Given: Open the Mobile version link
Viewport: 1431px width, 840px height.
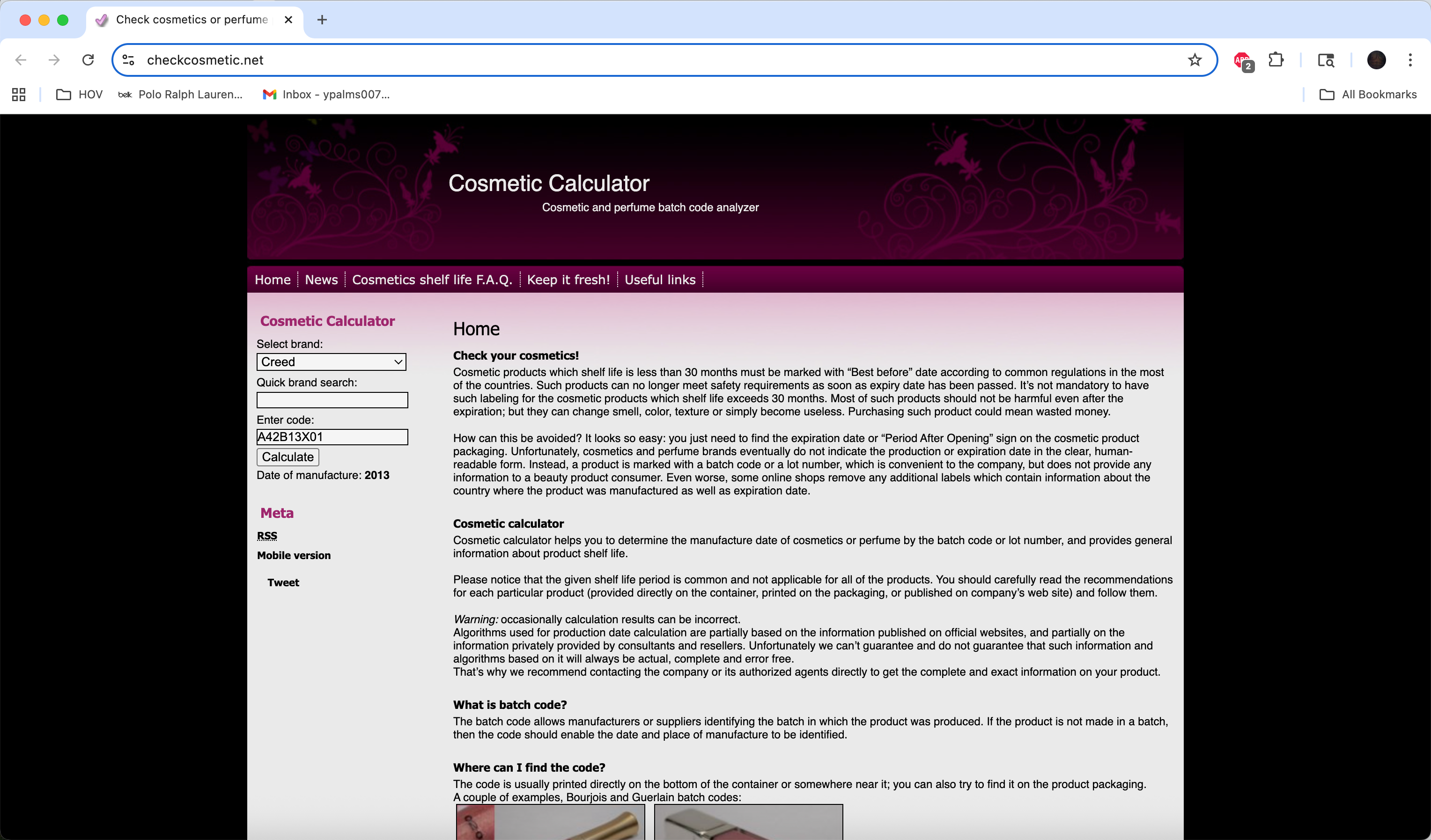Looking at the screenshot, I should click(x=294, y=555).
